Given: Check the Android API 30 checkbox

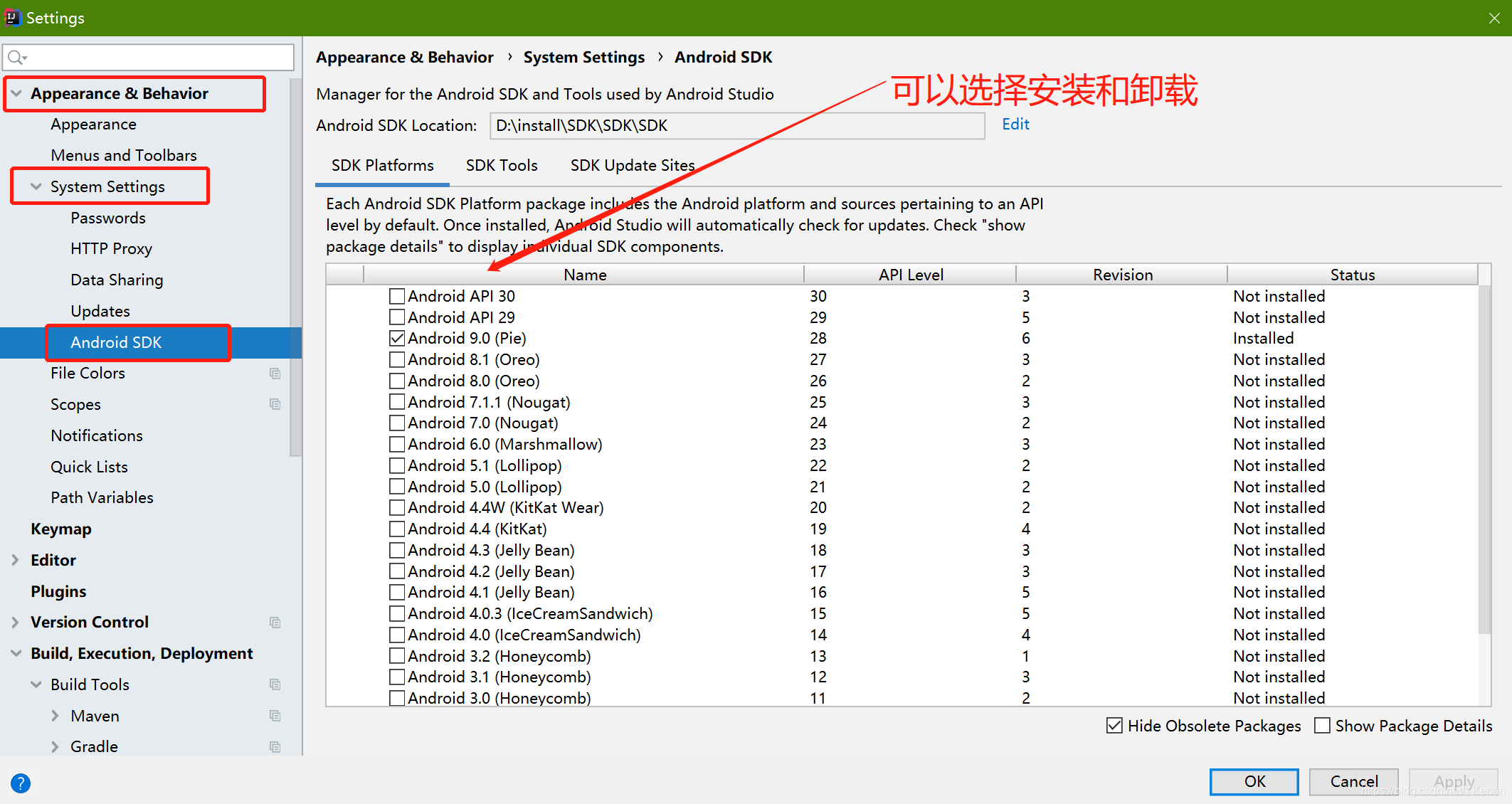Looking at the screenshot, I should [397, 296].
